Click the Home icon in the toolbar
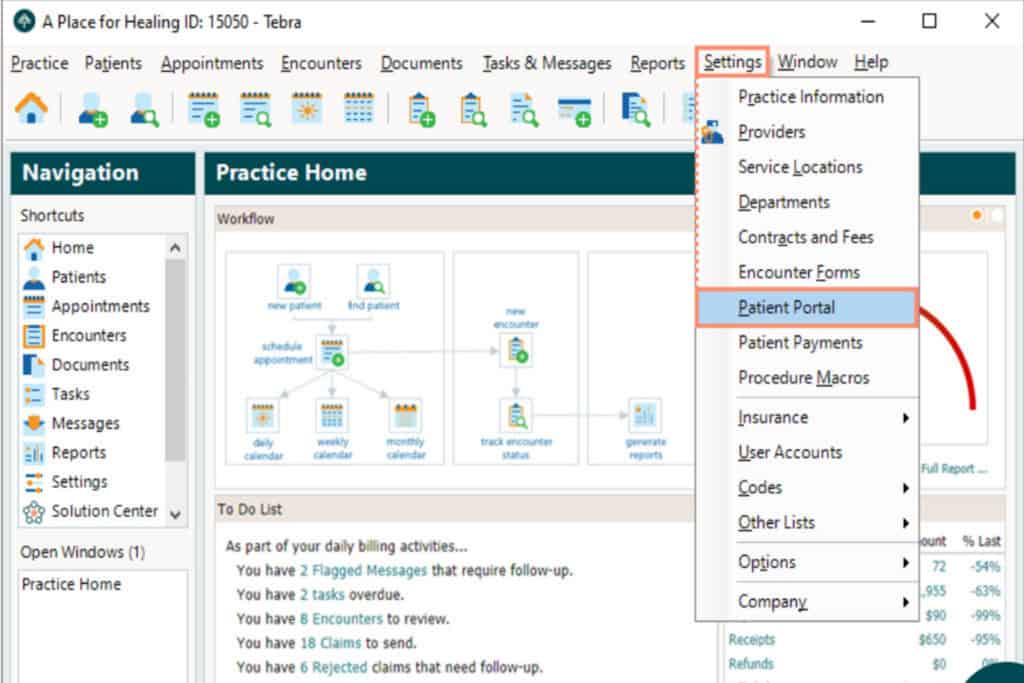 (31, 109)
